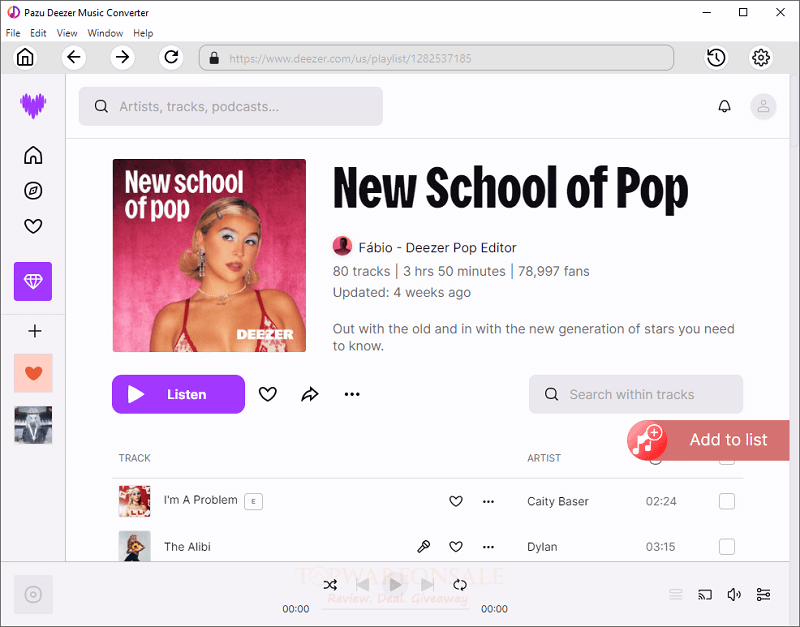Open the Edit menu
The height and width of the screenshot is (627, 800).
[x=38, y=33]
